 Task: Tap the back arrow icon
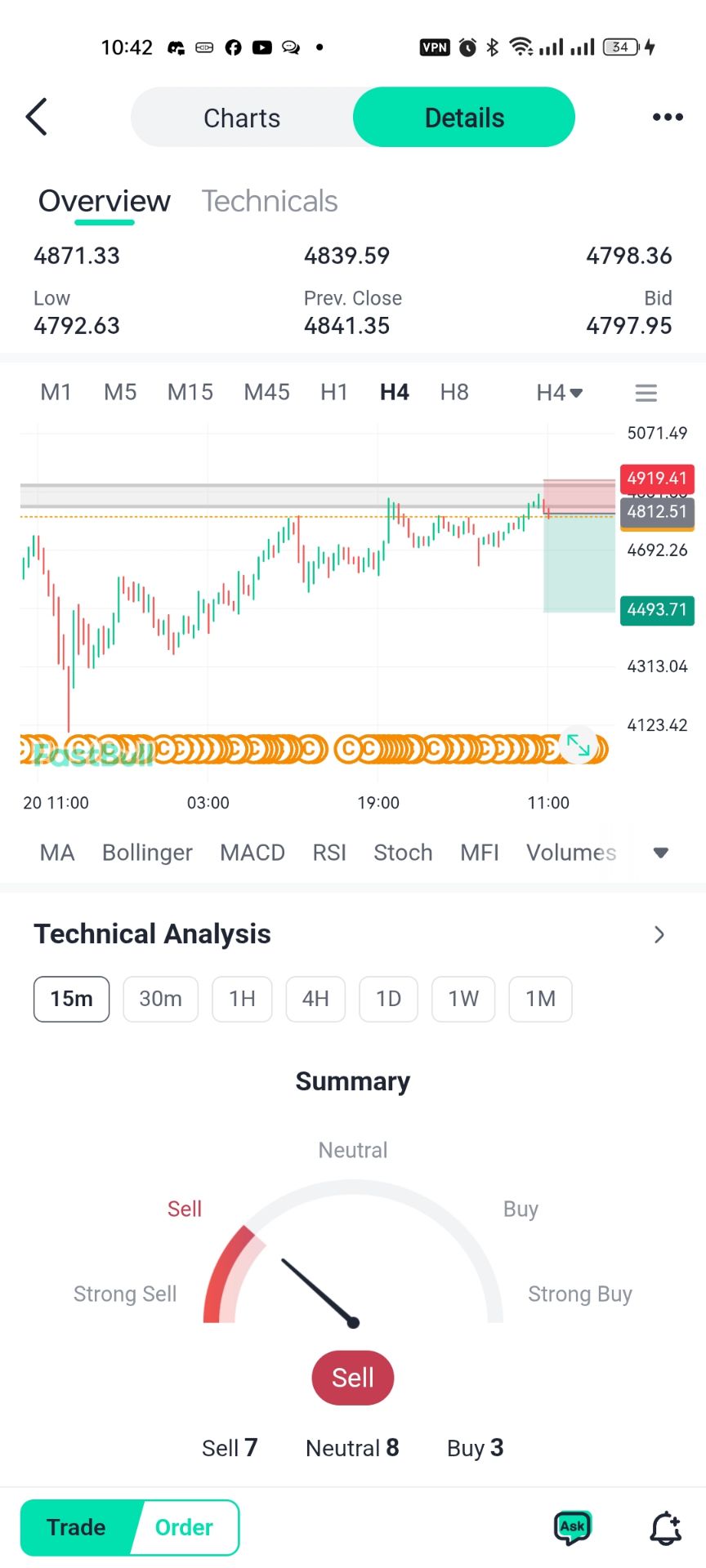tap(37, 118)
